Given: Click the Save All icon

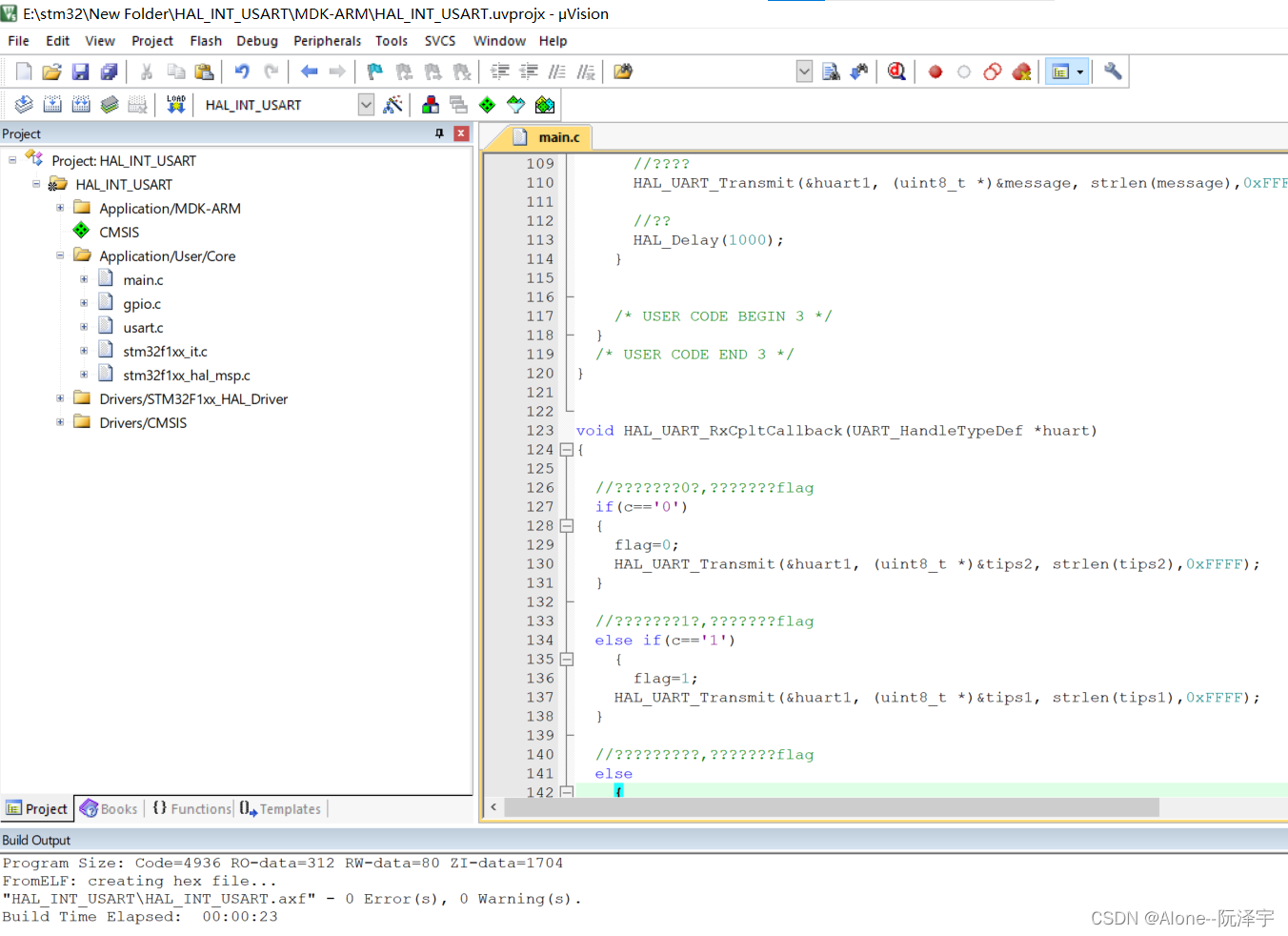Looking at the screenshot, I should click(109, 71).
